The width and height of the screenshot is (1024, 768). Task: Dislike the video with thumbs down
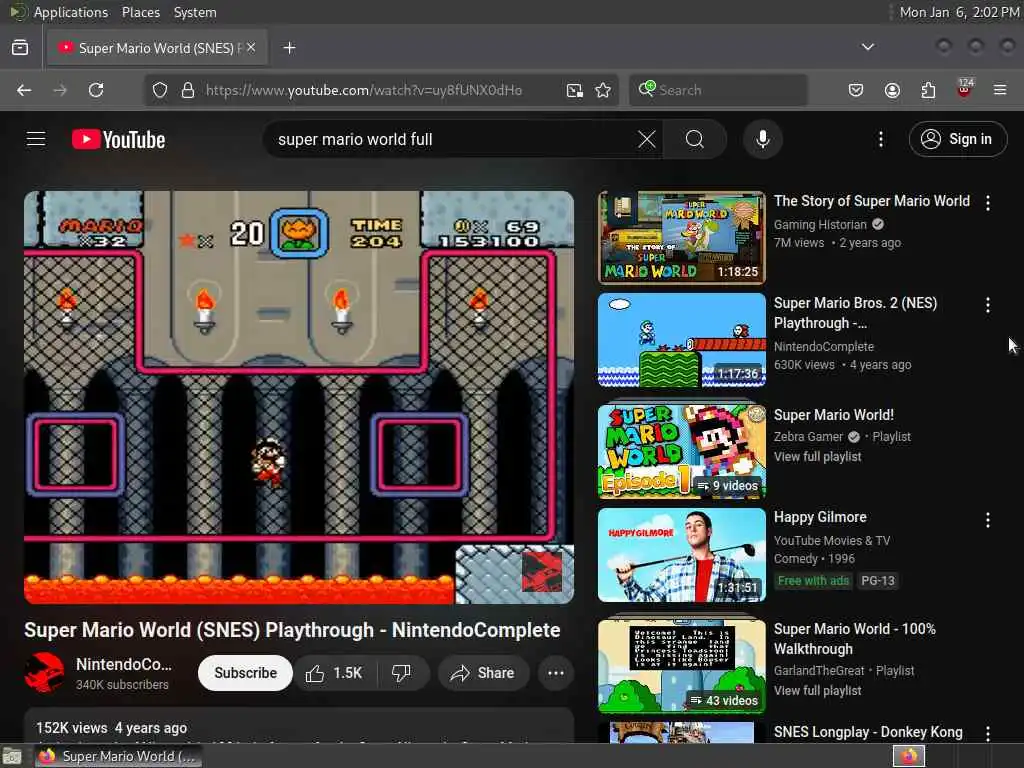(x=402, y=673)
